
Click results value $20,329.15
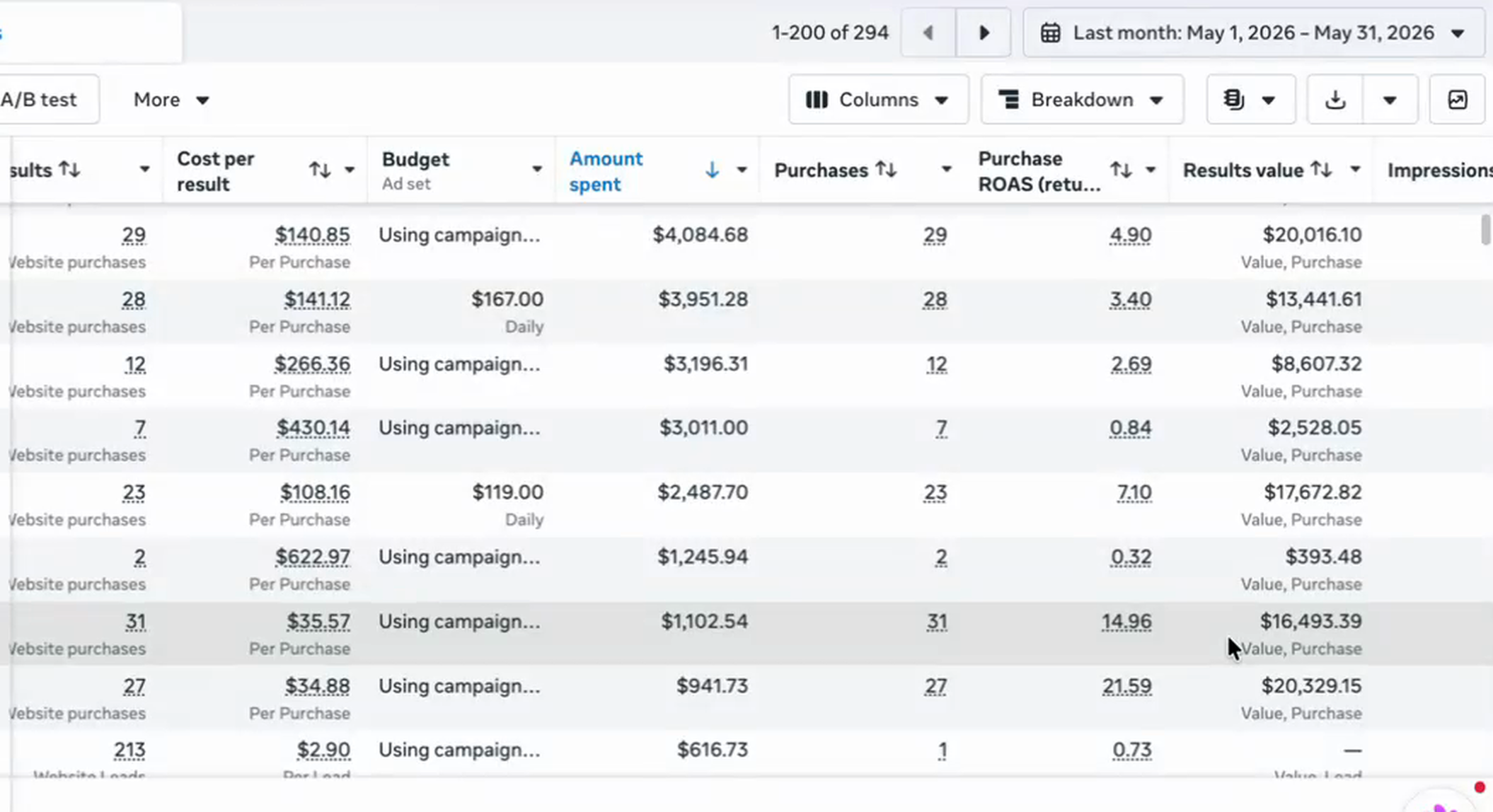pyautogui.click(x=1311, y=686)
